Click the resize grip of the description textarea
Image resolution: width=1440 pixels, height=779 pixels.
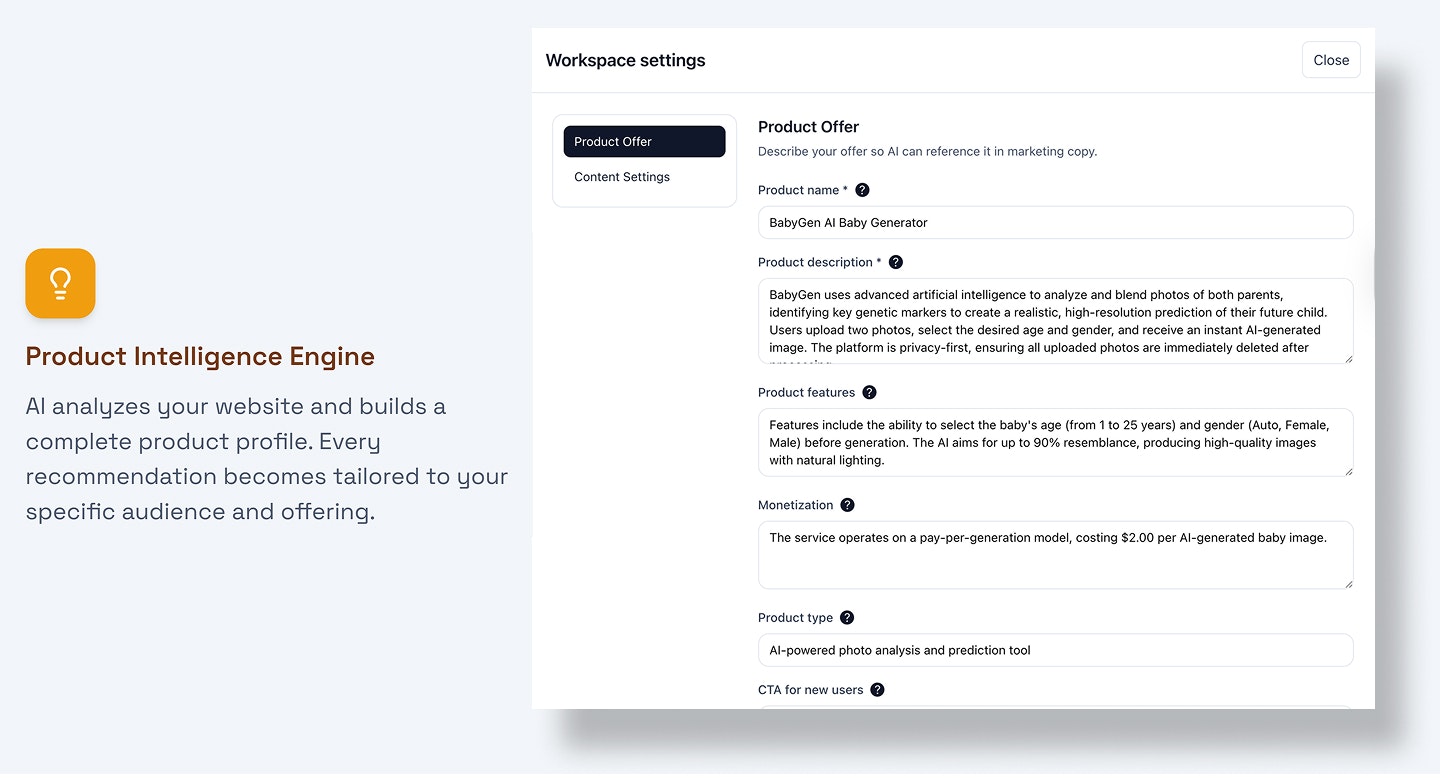pyautogui.click(x=1348, y=360)
